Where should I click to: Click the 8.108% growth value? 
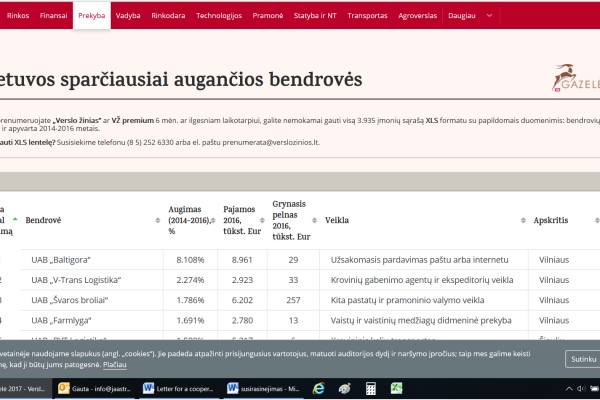[190, 260]
